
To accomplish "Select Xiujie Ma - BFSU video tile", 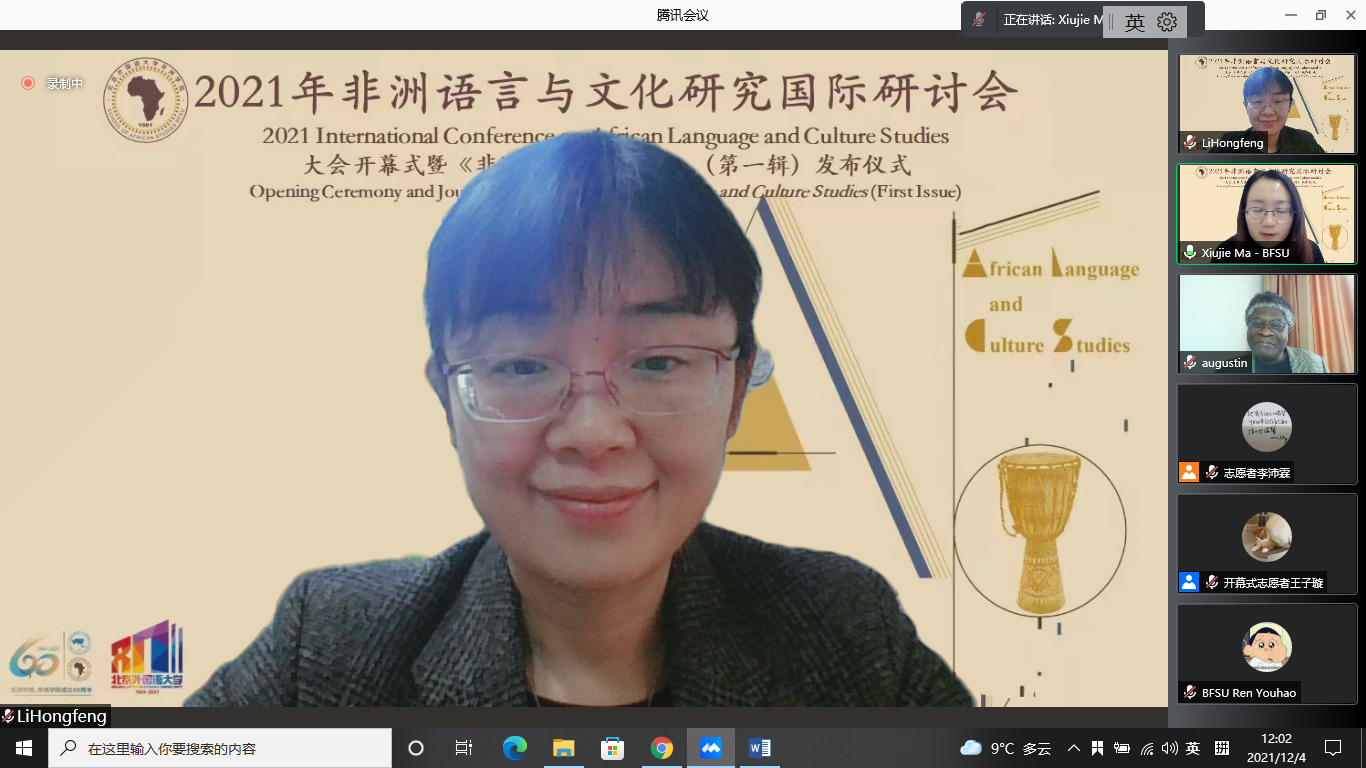I will pos(1266,214).
